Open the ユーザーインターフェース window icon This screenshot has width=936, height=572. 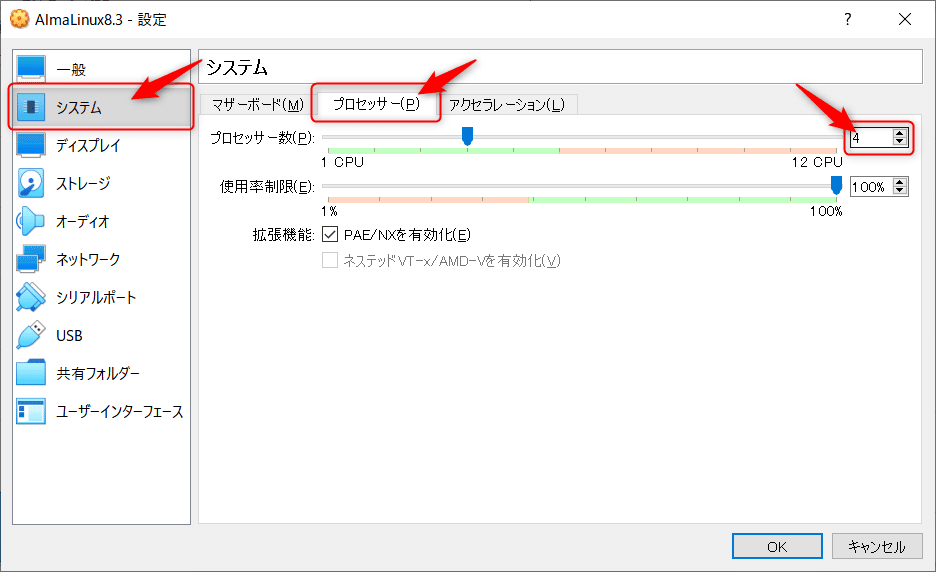tap(31, 411)
